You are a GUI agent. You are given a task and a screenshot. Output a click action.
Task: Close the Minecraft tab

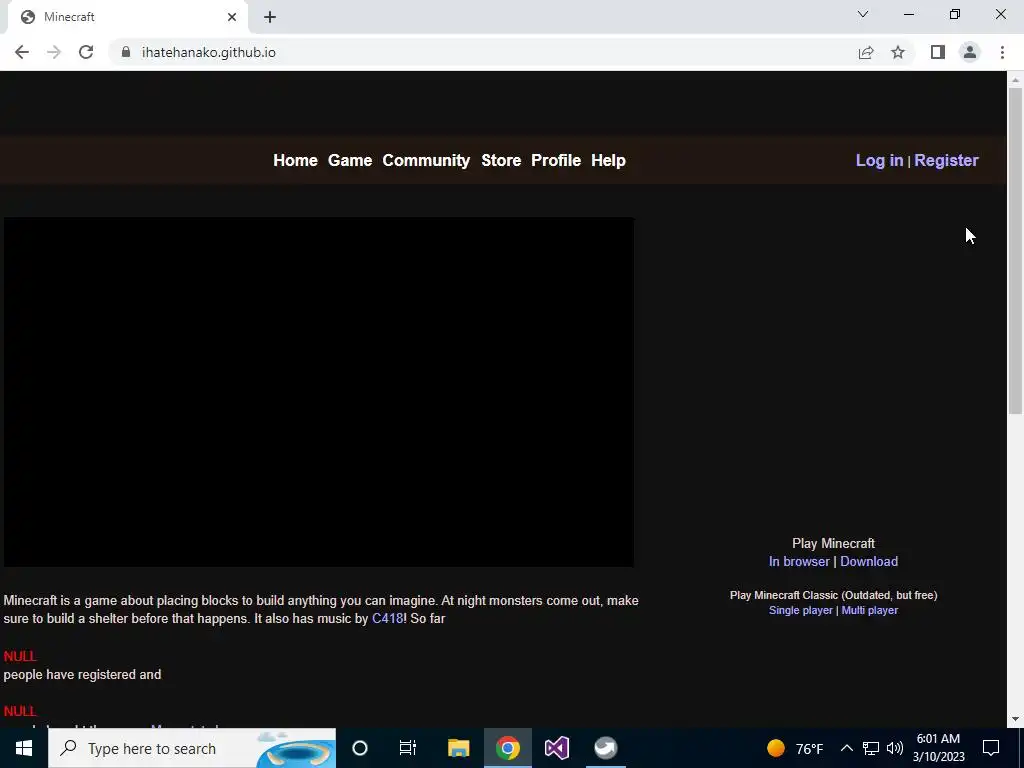pyautogui.click(x=232, y=17)
